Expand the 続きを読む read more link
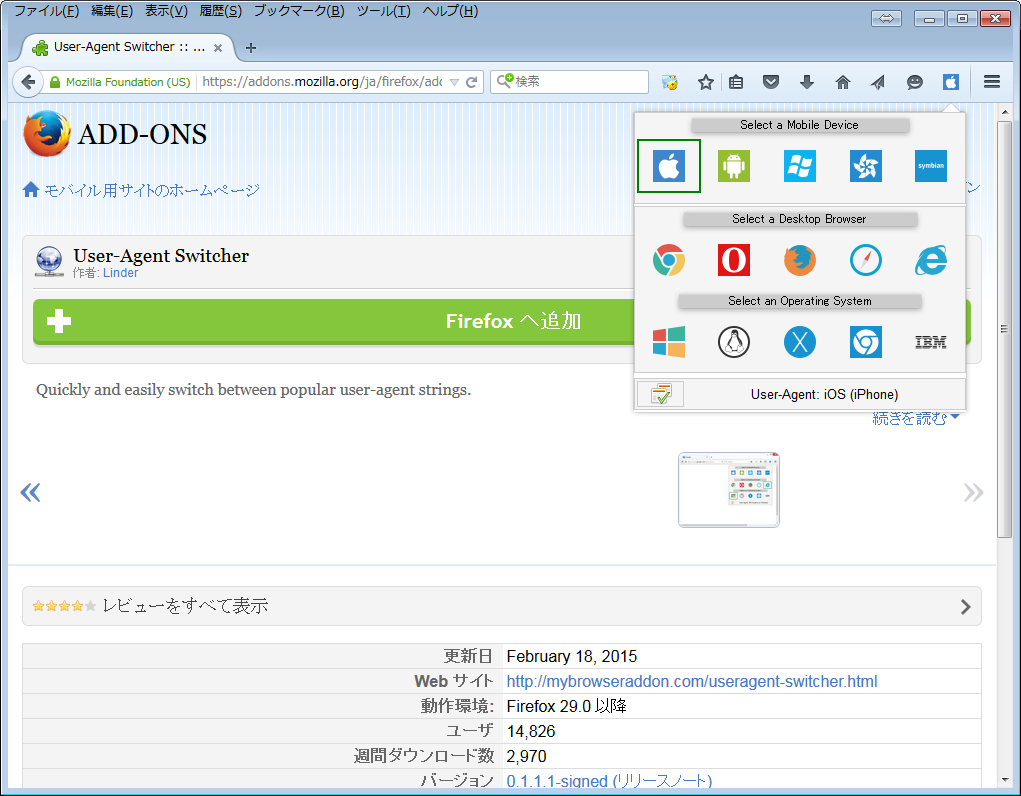This screenshot has width=1021, height=796. pos(915,418)
